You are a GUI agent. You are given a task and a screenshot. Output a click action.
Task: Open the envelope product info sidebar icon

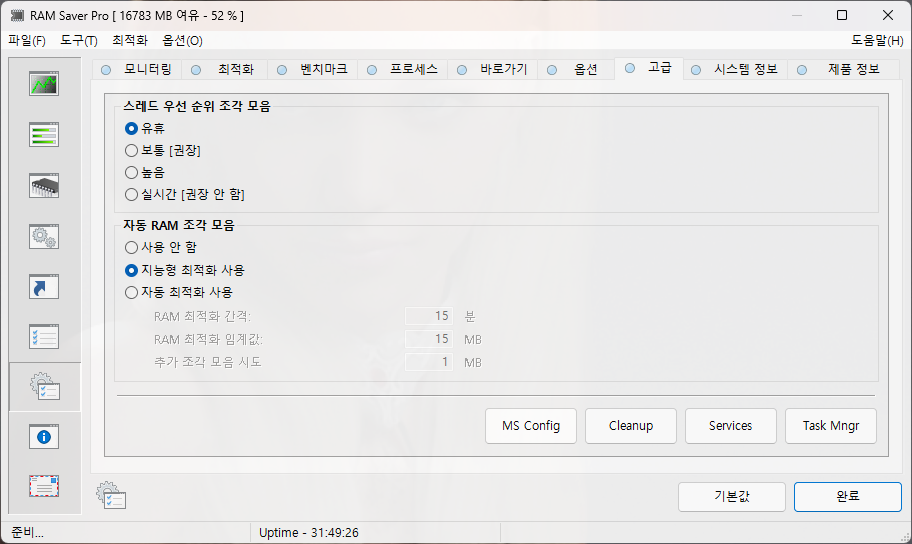click(x=44, y=486)
